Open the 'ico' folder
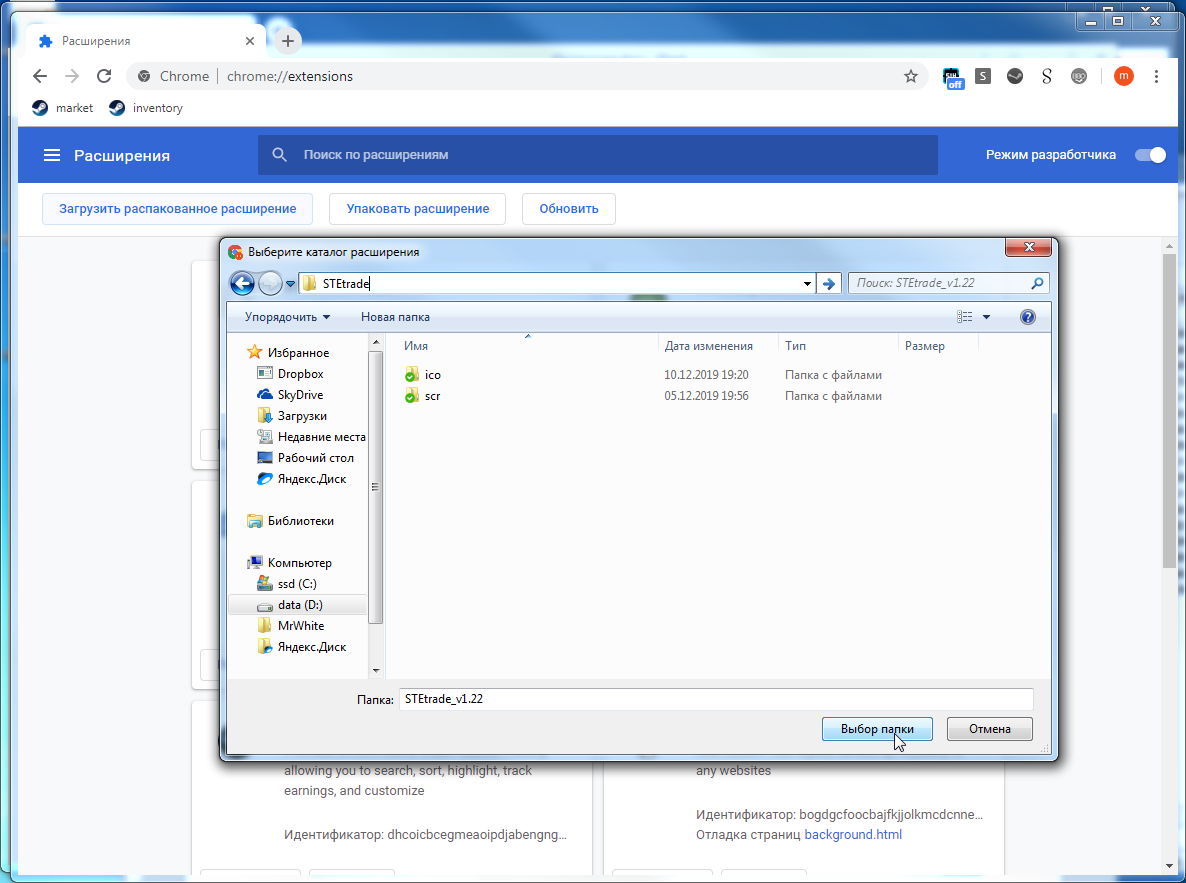The height and width of the screenshot is (883, 1186). click(x=432, y=375)
